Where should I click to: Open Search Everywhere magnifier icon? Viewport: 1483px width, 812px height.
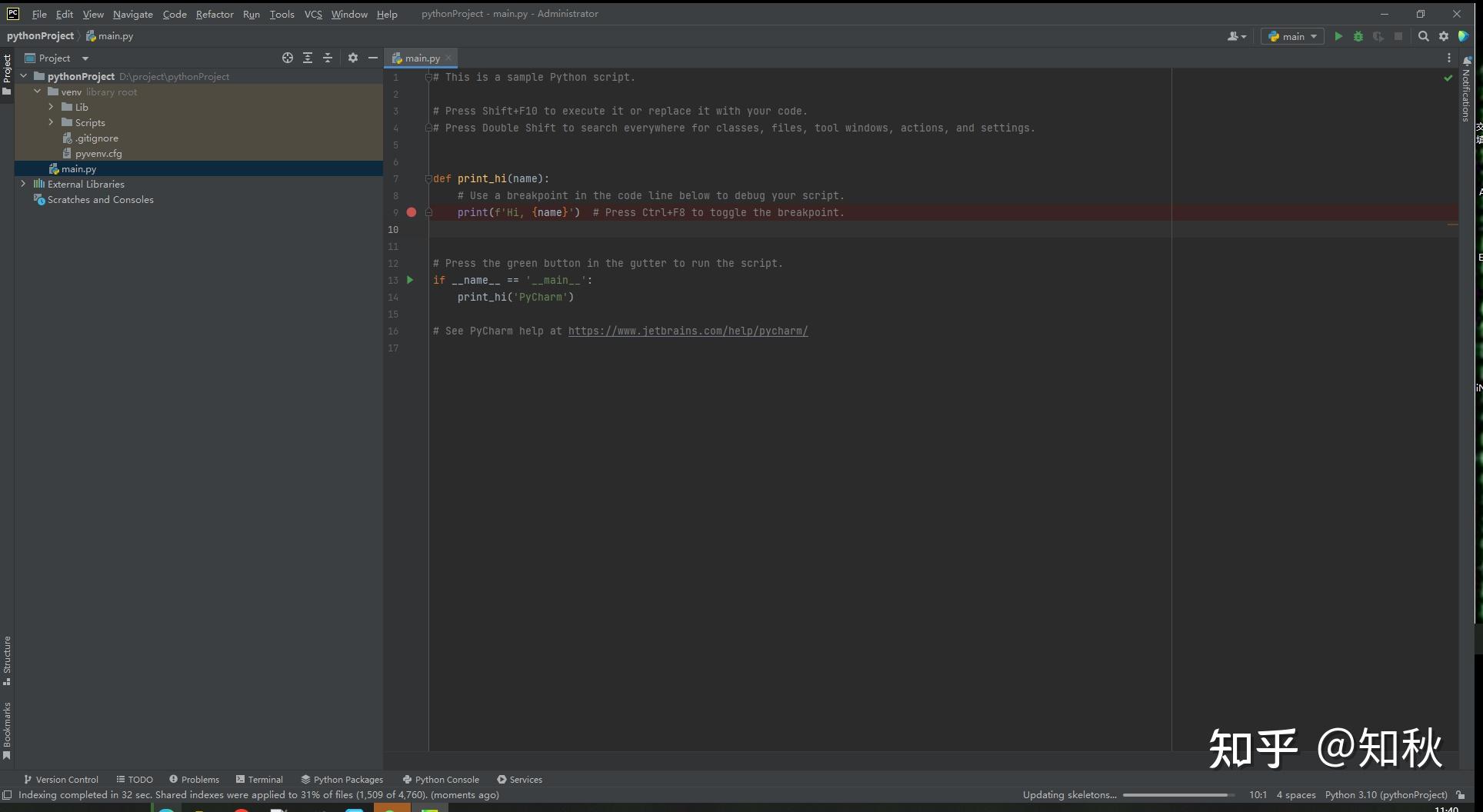[x=1424, y=36]
